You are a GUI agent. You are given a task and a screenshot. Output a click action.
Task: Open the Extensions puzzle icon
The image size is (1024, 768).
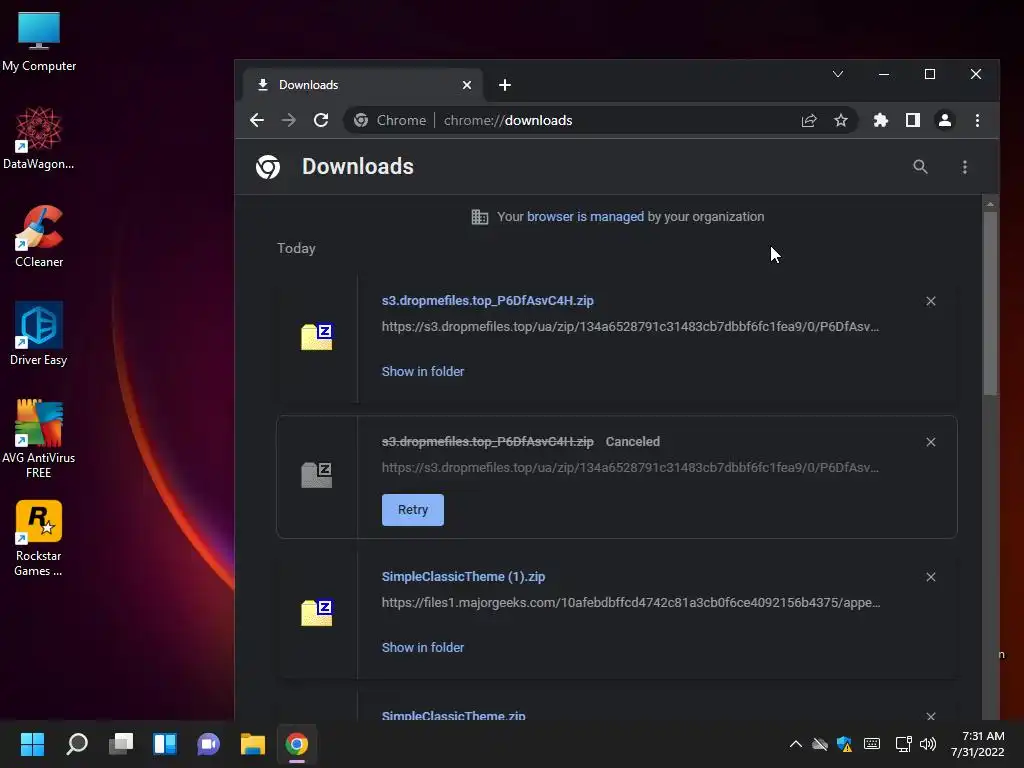tap(881, 120)
